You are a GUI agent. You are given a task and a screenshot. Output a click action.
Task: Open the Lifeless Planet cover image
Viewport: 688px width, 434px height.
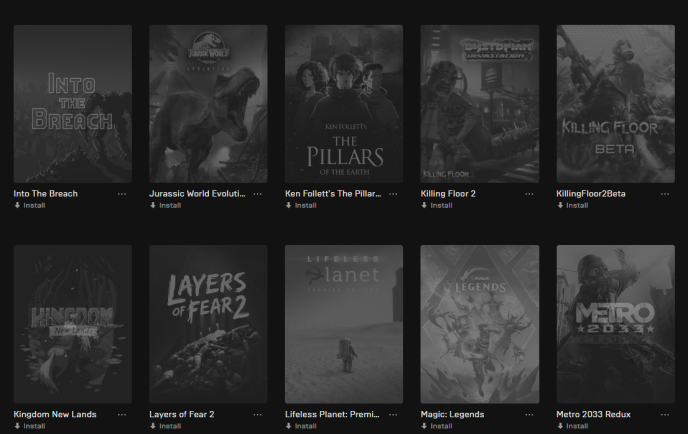(344, 324)
